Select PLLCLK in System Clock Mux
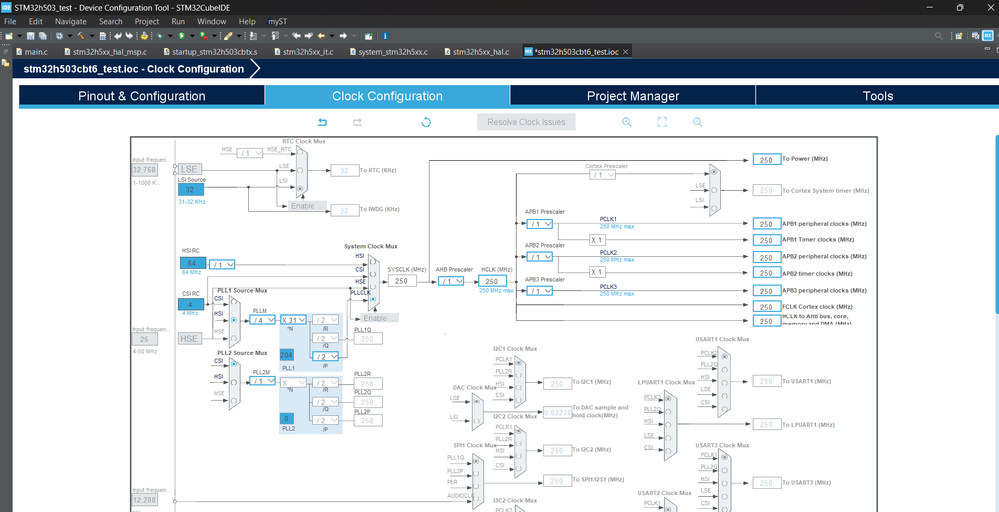 click(x=372, y=299)
